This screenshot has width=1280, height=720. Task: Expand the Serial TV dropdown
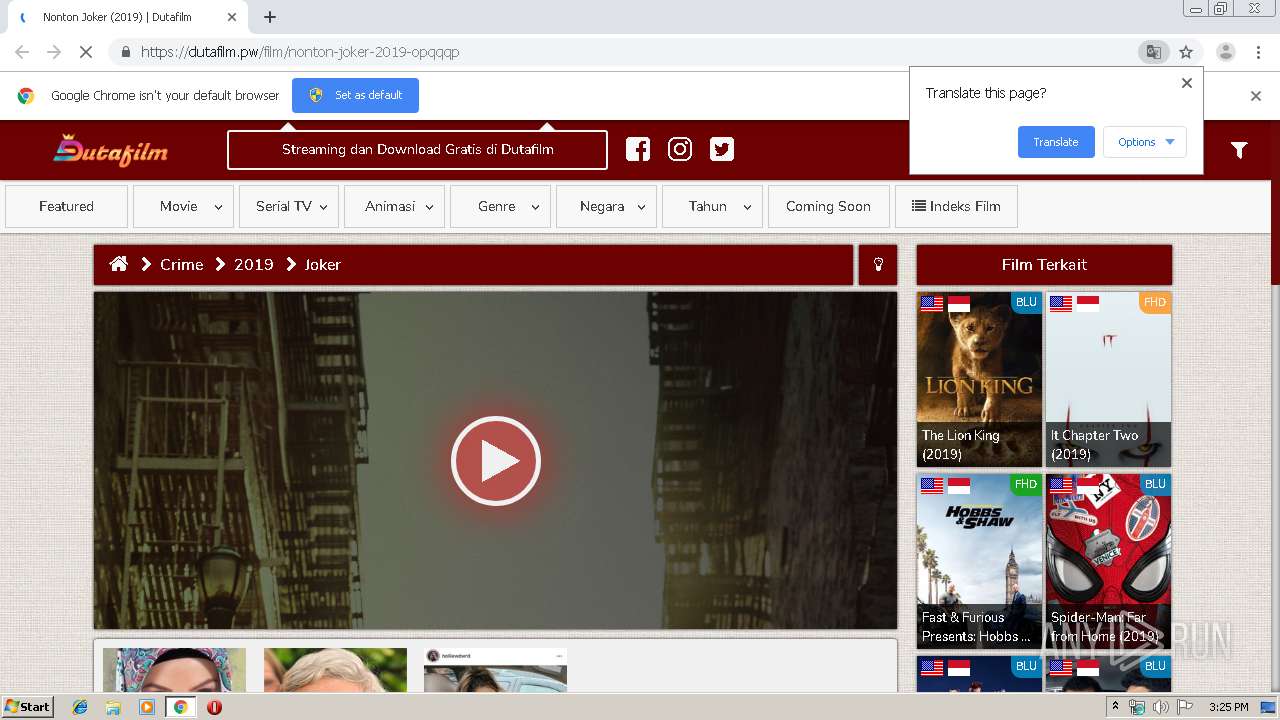[289, 206]
